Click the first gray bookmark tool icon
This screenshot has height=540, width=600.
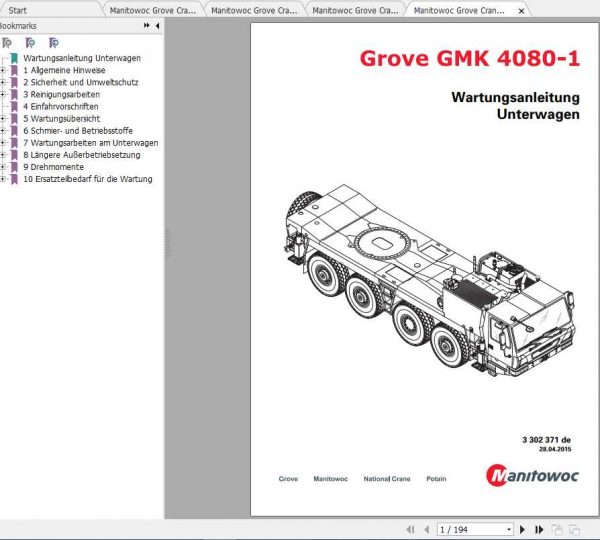[x=7, y=43]
